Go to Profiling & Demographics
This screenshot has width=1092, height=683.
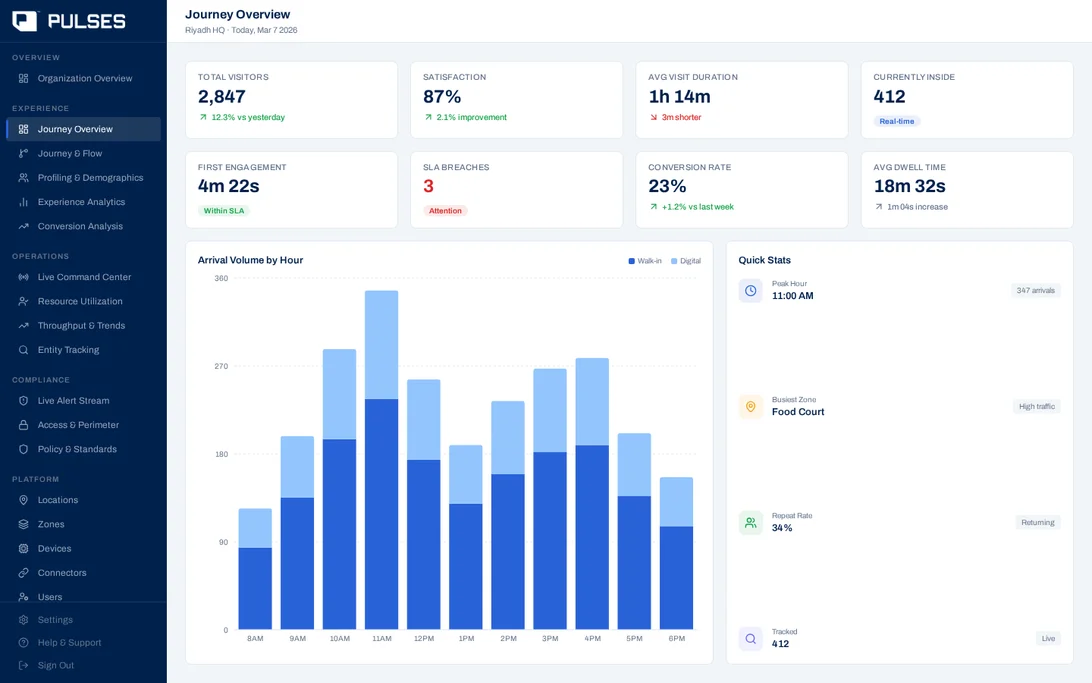tap(84, 178)
